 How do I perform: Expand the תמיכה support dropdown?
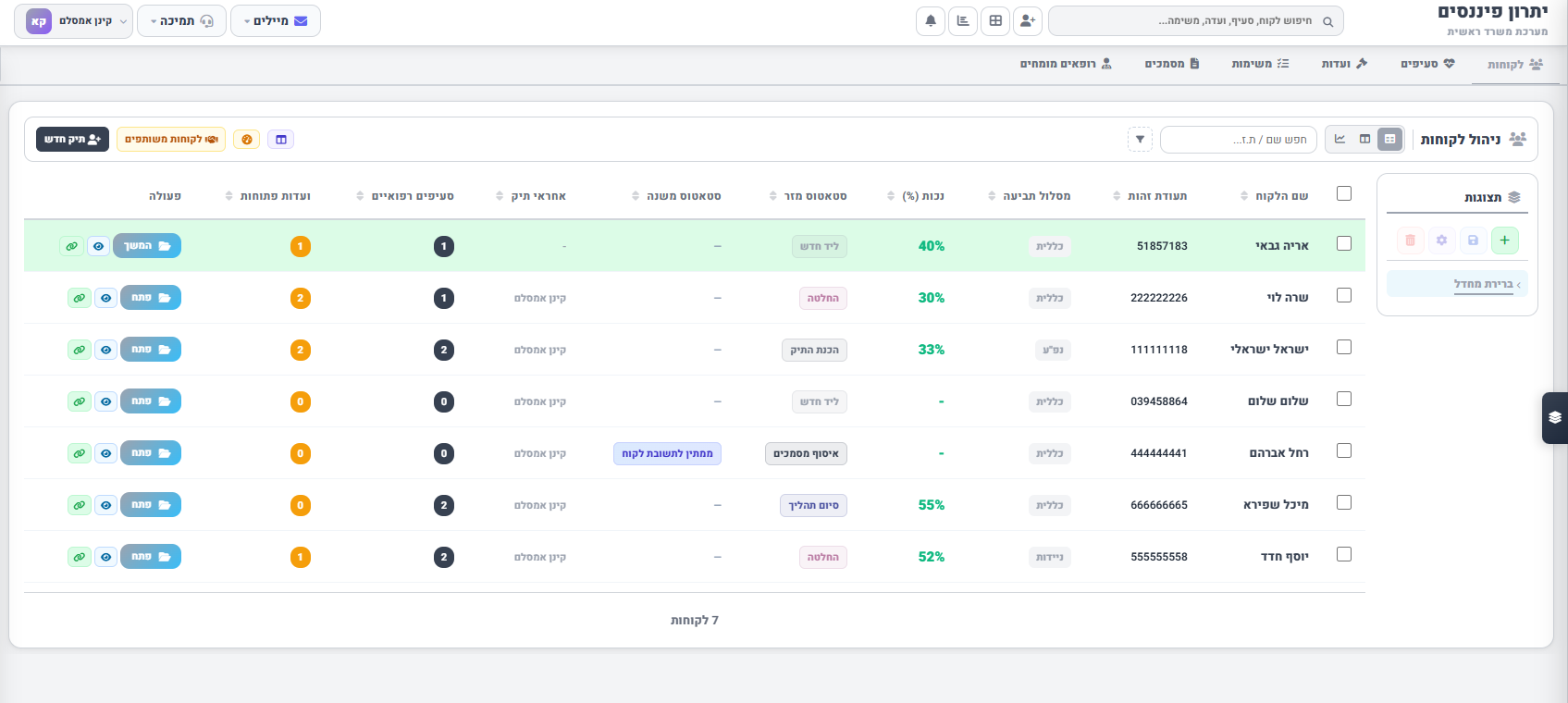tap(181, 21)
